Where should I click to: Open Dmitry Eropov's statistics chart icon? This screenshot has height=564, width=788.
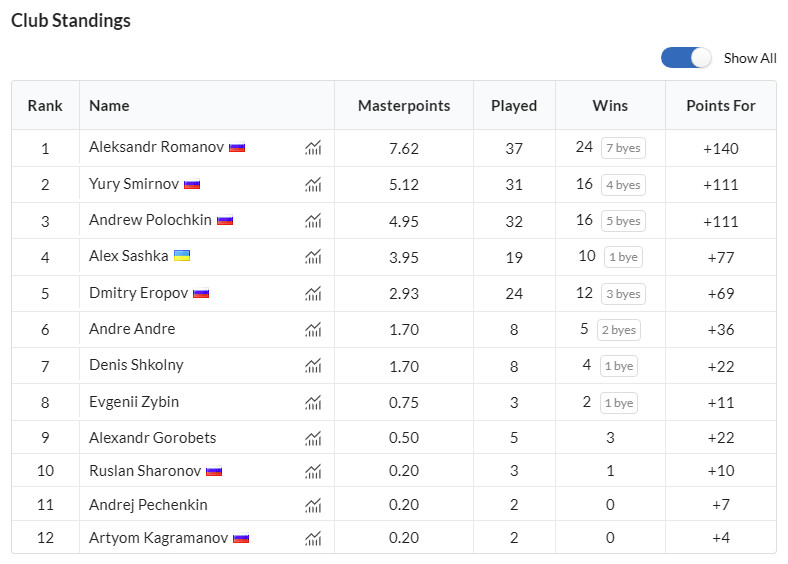[313, 294]
